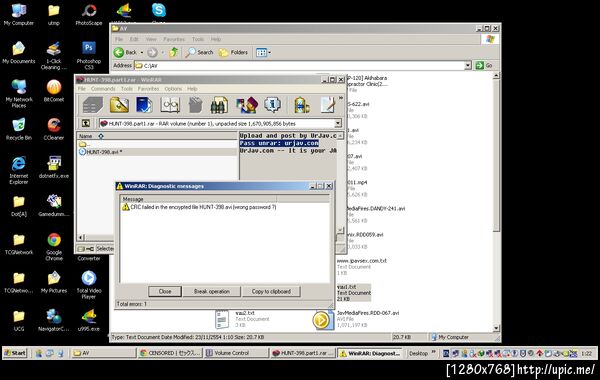Select the wau1.txt file in Explorer
Image resolution: width=600 pixels, height=380 pixels.
click(x=354, y=293)
